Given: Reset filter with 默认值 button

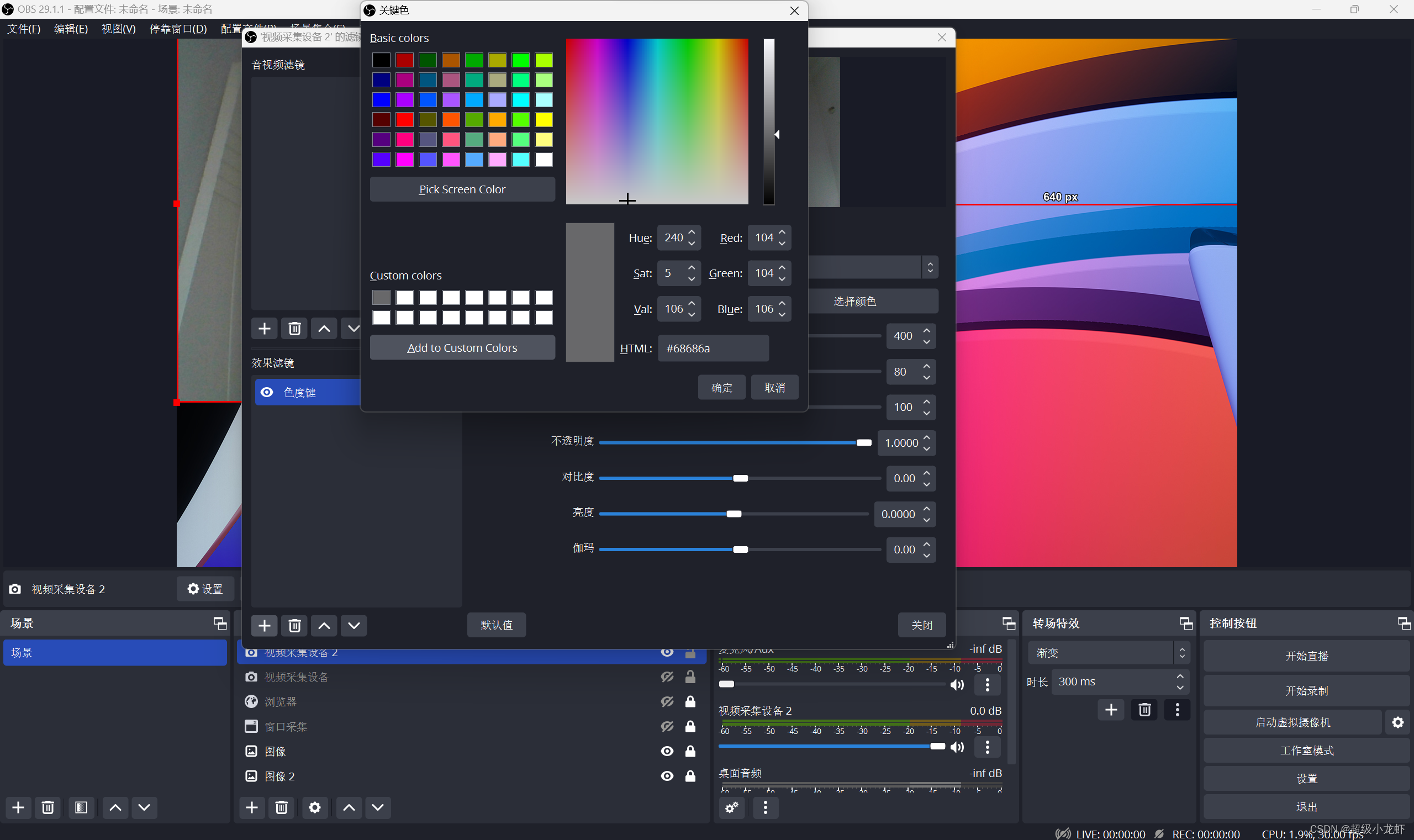Looking at the screenshot, I should pos(497,625).
